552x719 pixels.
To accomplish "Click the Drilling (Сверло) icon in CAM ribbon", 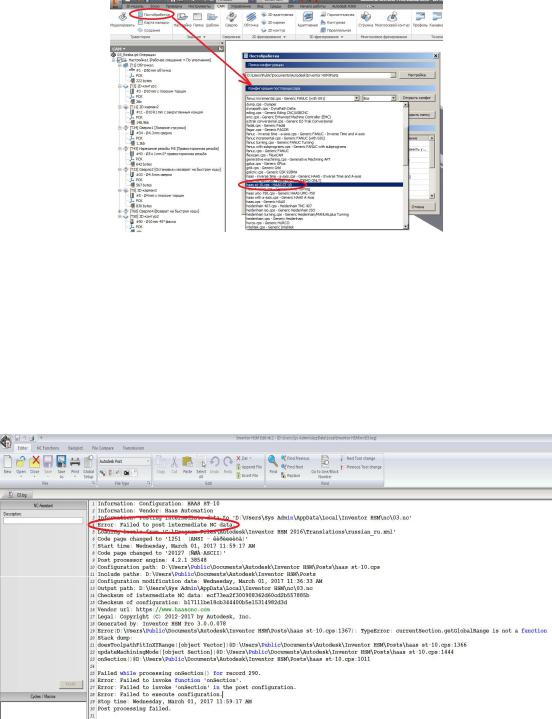I will [232, 17].
